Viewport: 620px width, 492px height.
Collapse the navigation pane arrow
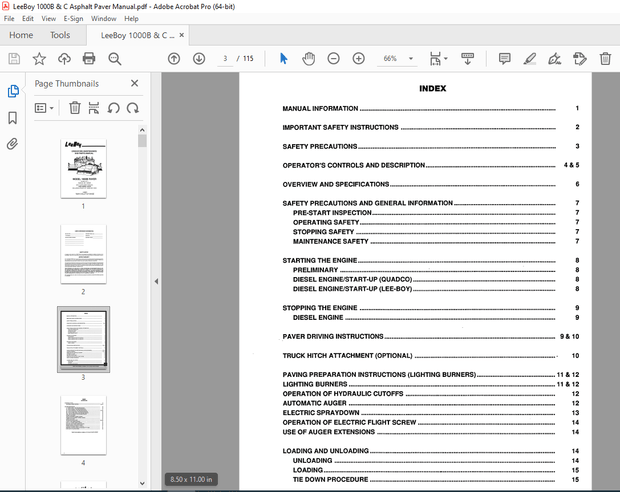tap(156, 281)
